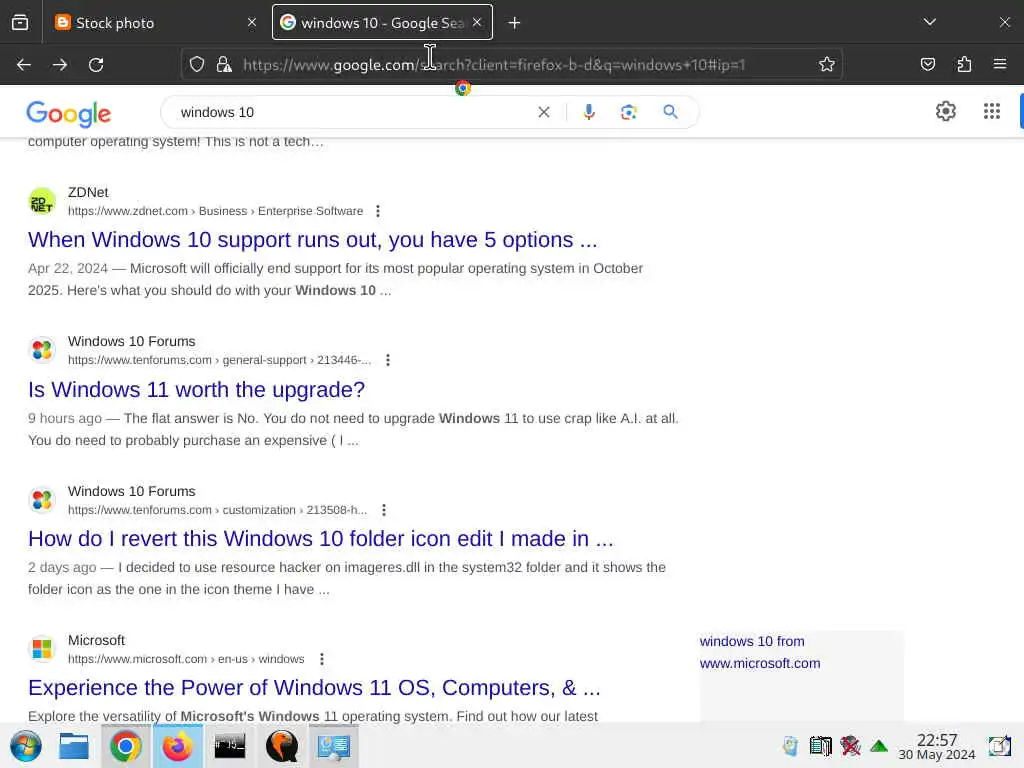Open How do I revert folder icon link

click(321, 539)
